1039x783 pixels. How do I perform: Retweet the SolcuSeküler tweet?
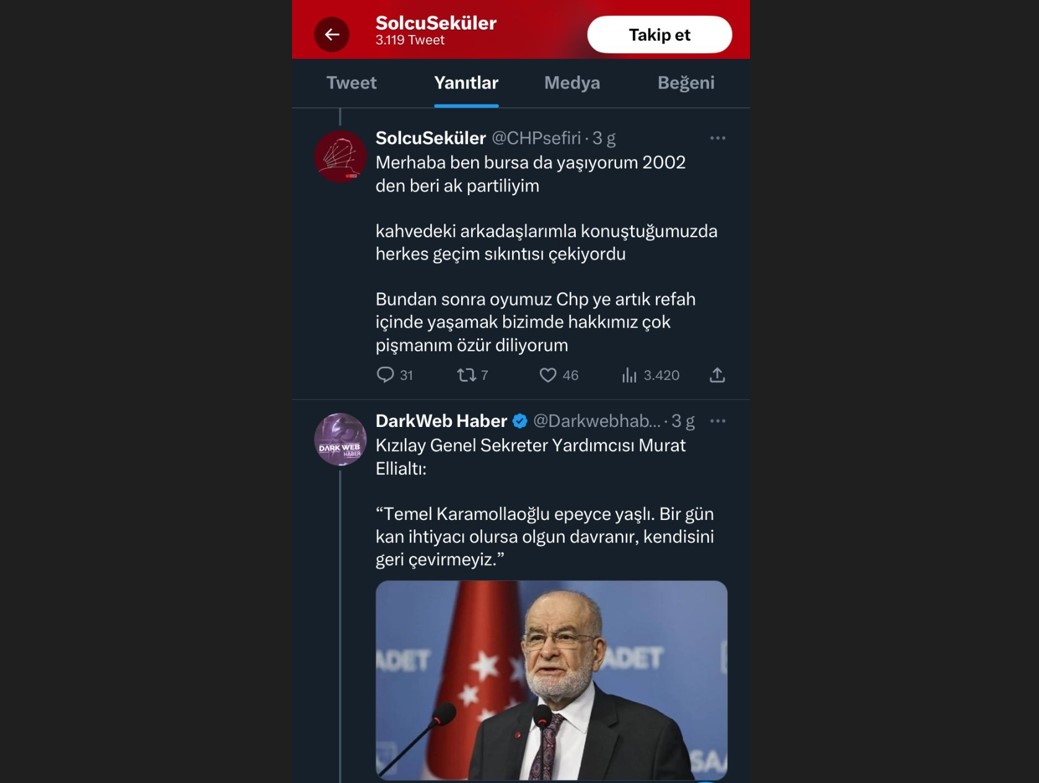click(x=466, y=375)
